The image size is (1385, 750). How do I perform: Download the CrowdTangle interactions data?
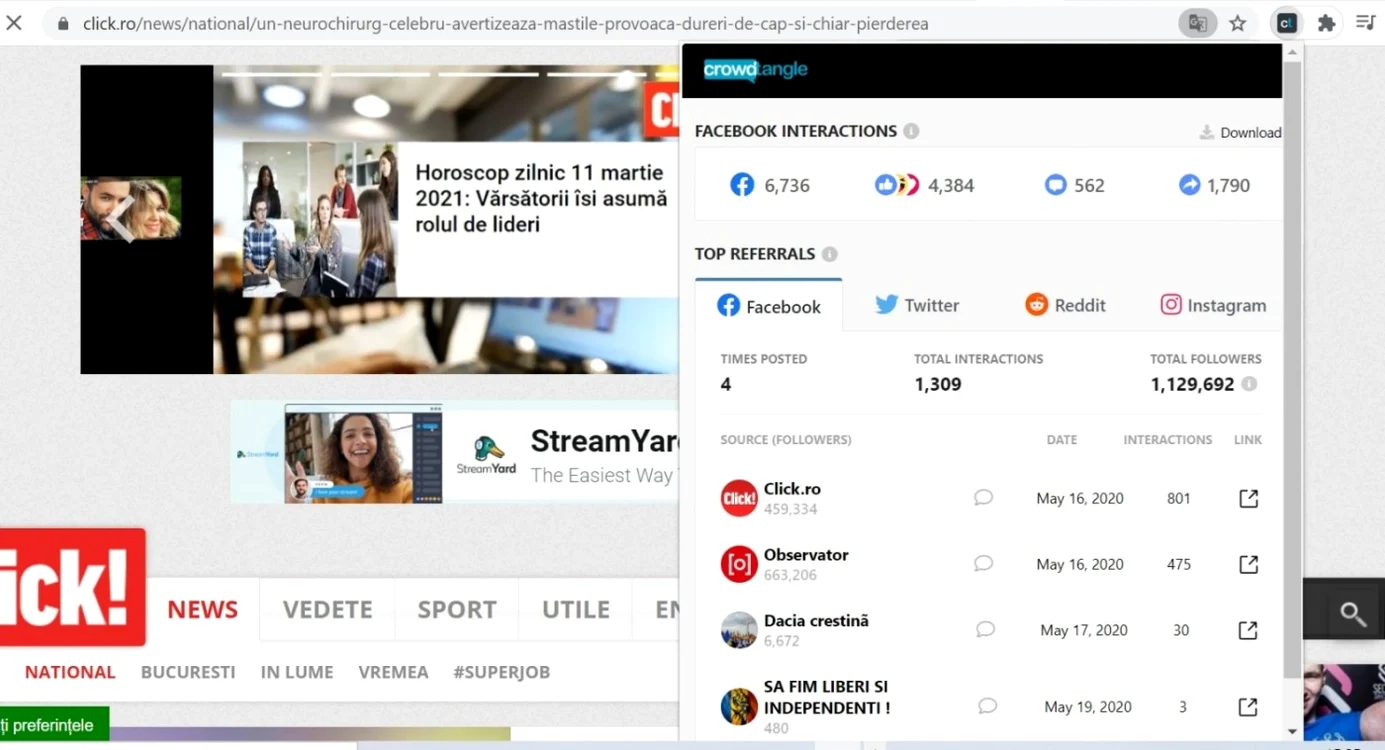pyautogui.click(x=1240, y=132)
